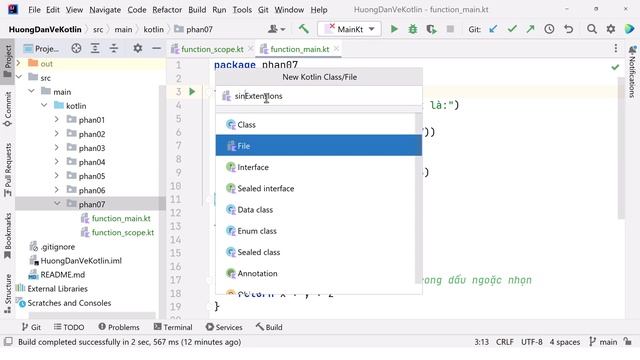Select opened file locate target icon

[x=76, y=49]
